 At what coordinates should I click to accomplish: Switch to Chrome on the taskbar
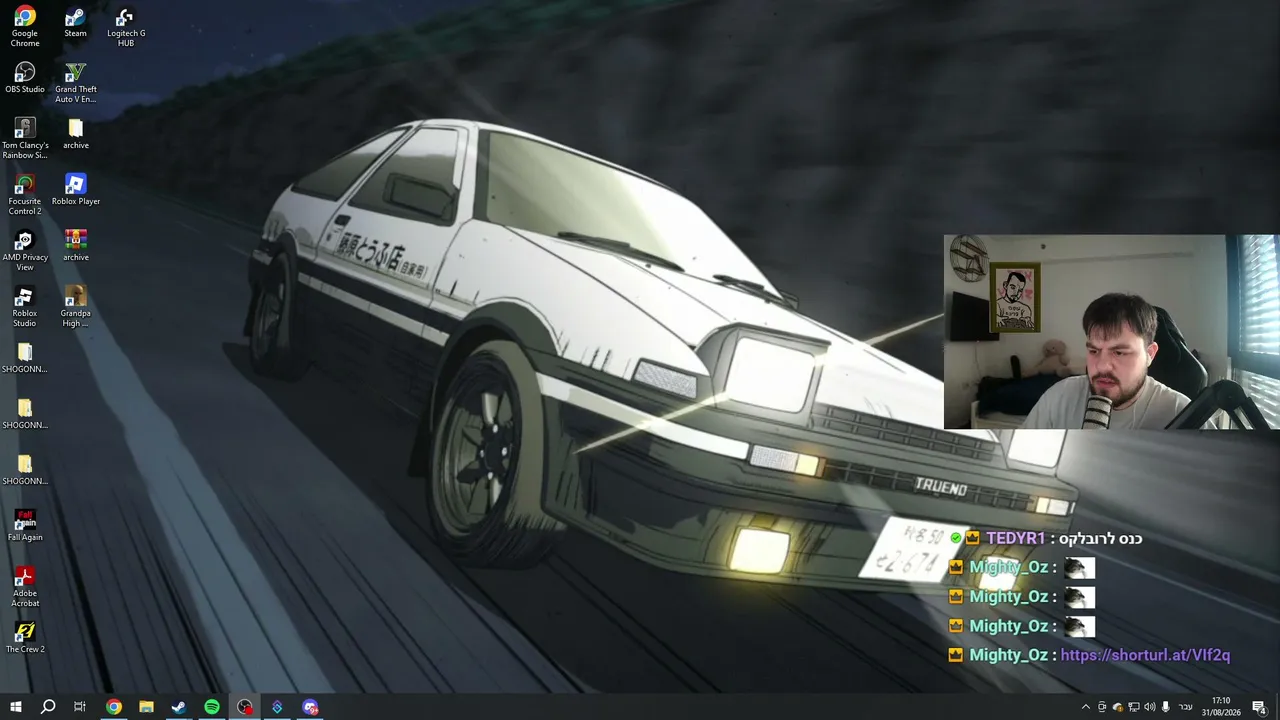point(114,707)
